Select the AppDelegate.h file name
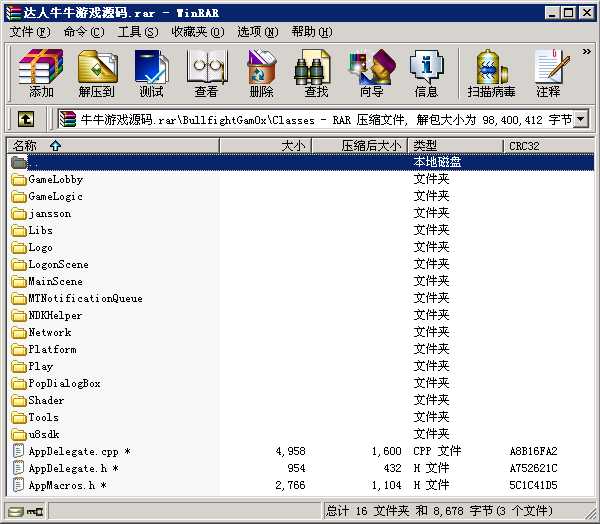600x524 pixels. pyautogui.click(x=73, y=468)
